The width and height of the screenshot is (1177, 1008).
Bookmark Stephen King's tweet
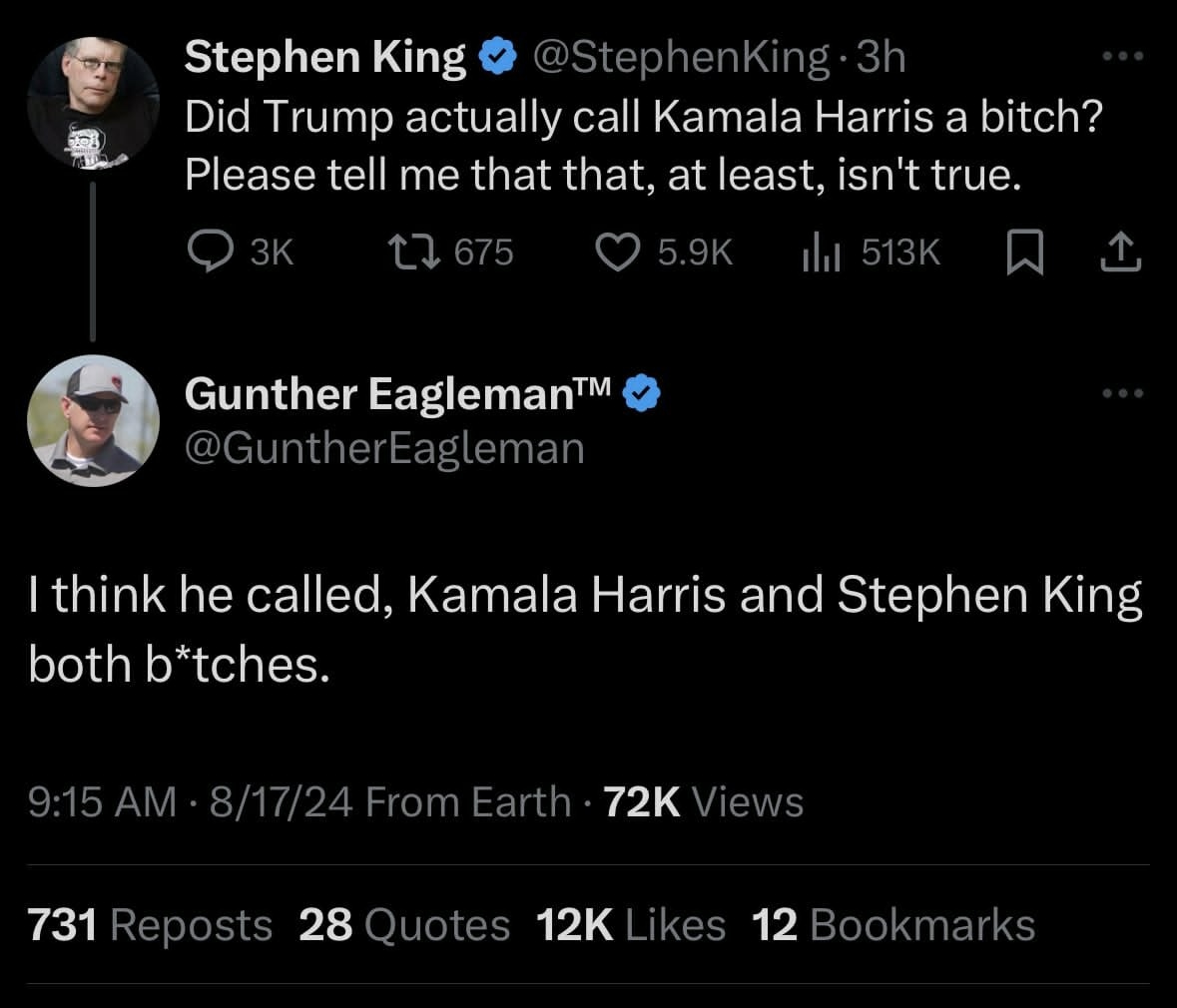coord(1024,252)
